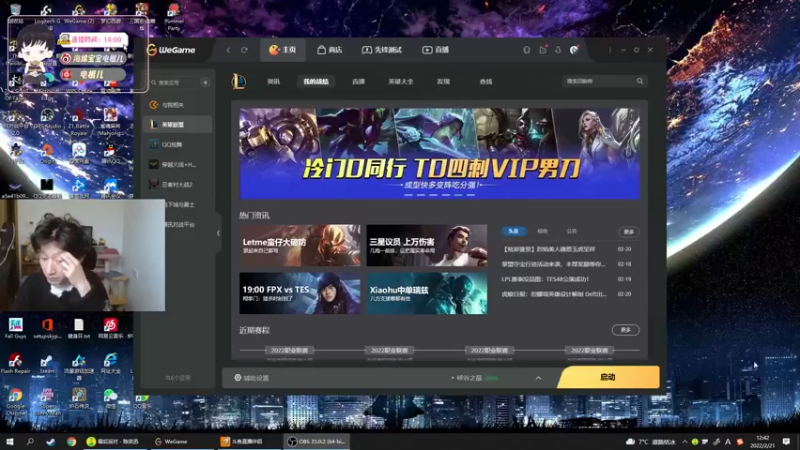
Task: Open the Steam desktop icon
Action: click(47, 364)
